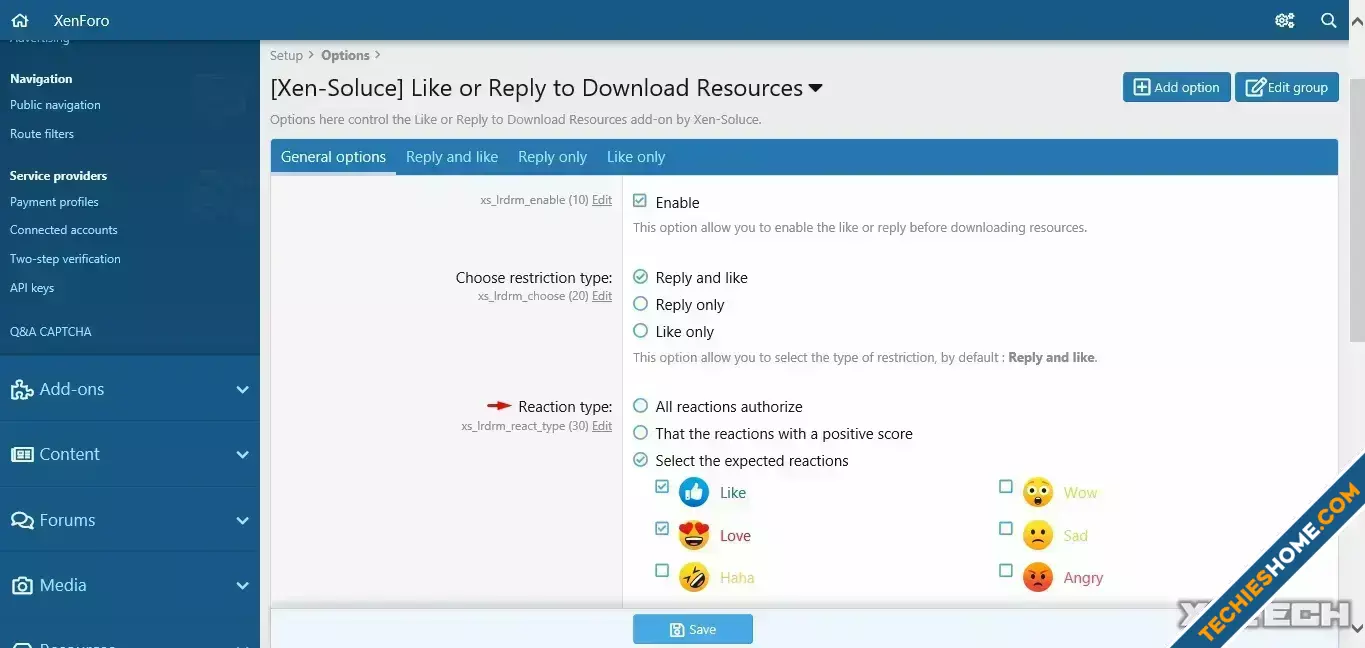Select the Reply only radio option
This screenshot has height=648, width=1365.
640,304
